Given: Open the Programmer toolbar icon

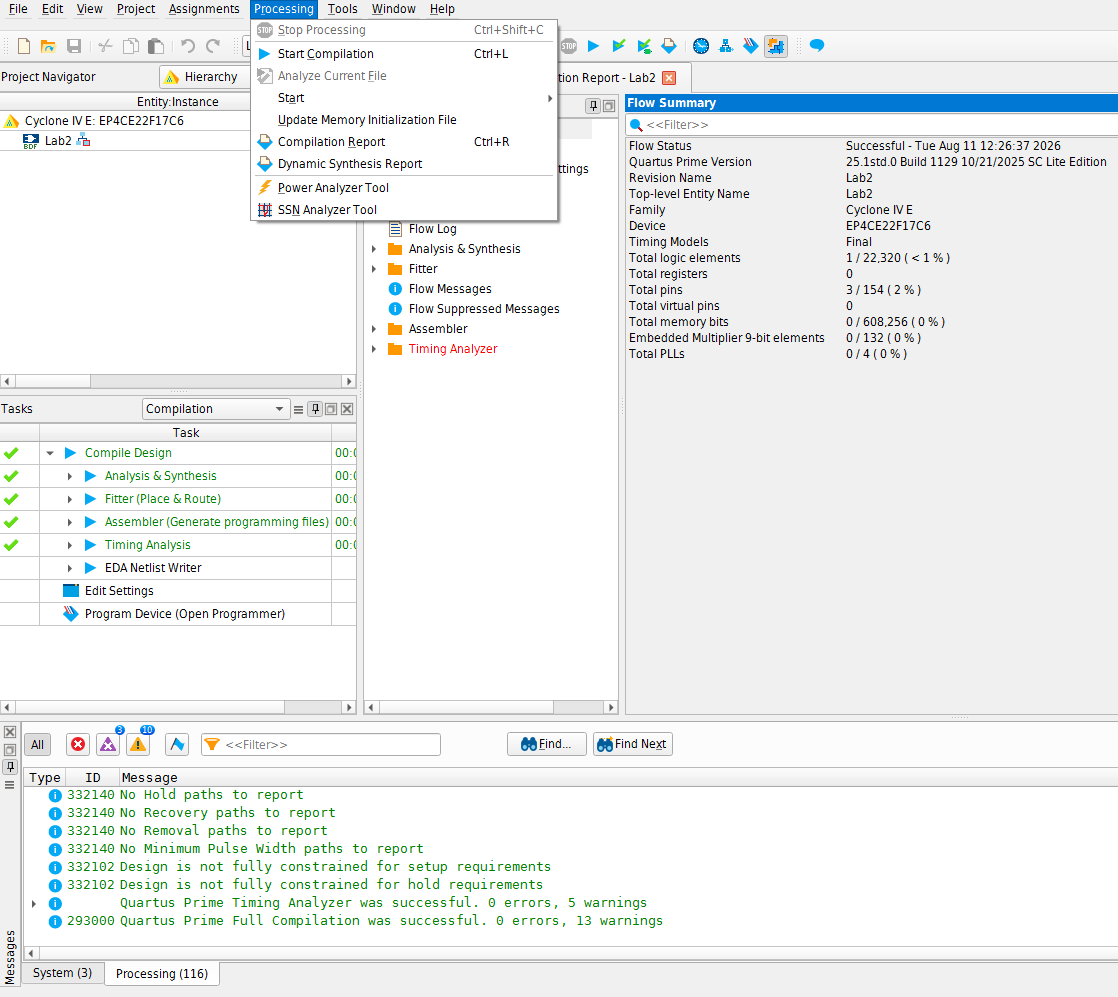Looking at the screenshot, I should coord(751,46).
